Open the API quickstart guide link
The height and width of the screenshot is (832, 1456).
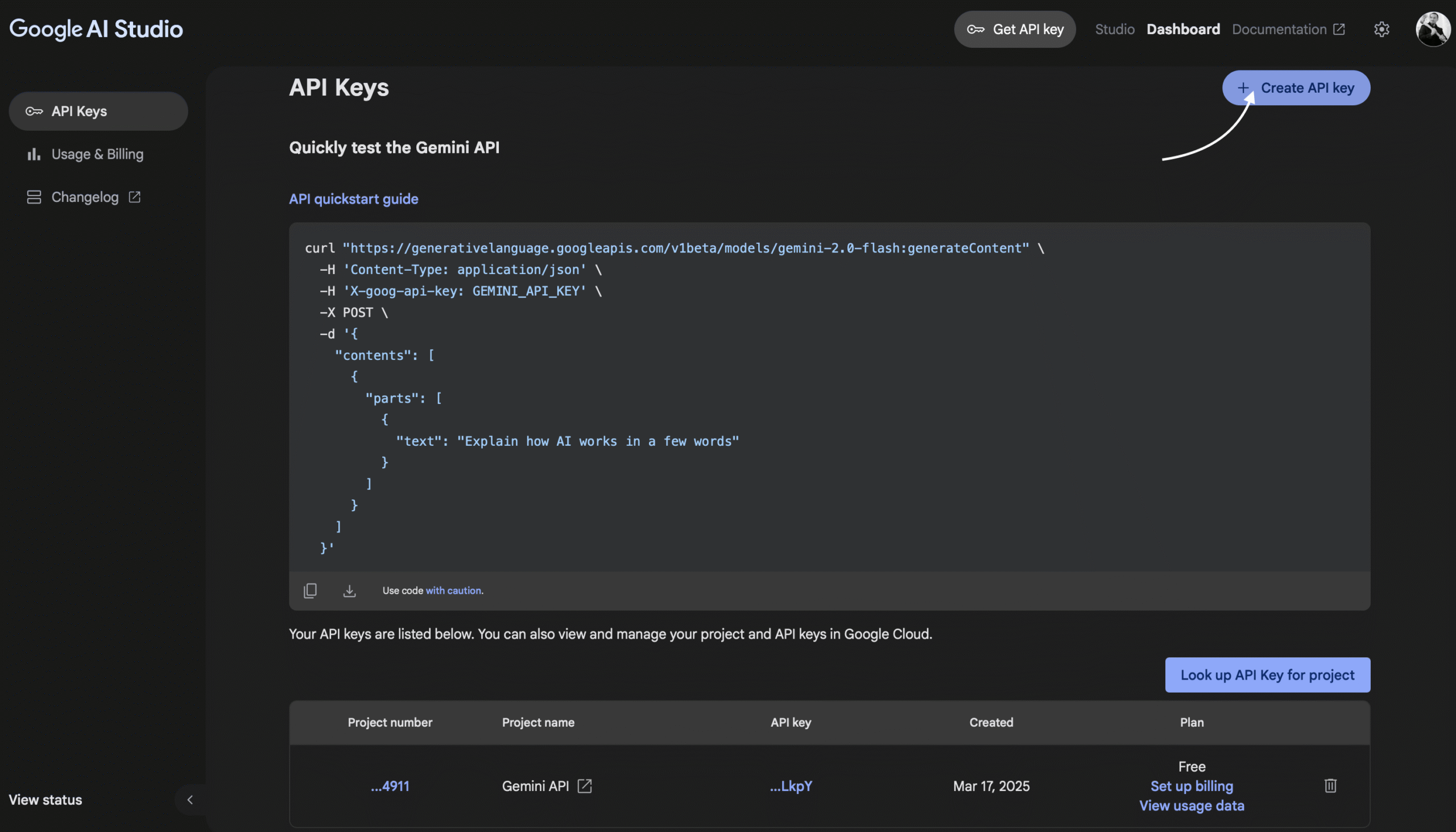(x=353, y=199)
